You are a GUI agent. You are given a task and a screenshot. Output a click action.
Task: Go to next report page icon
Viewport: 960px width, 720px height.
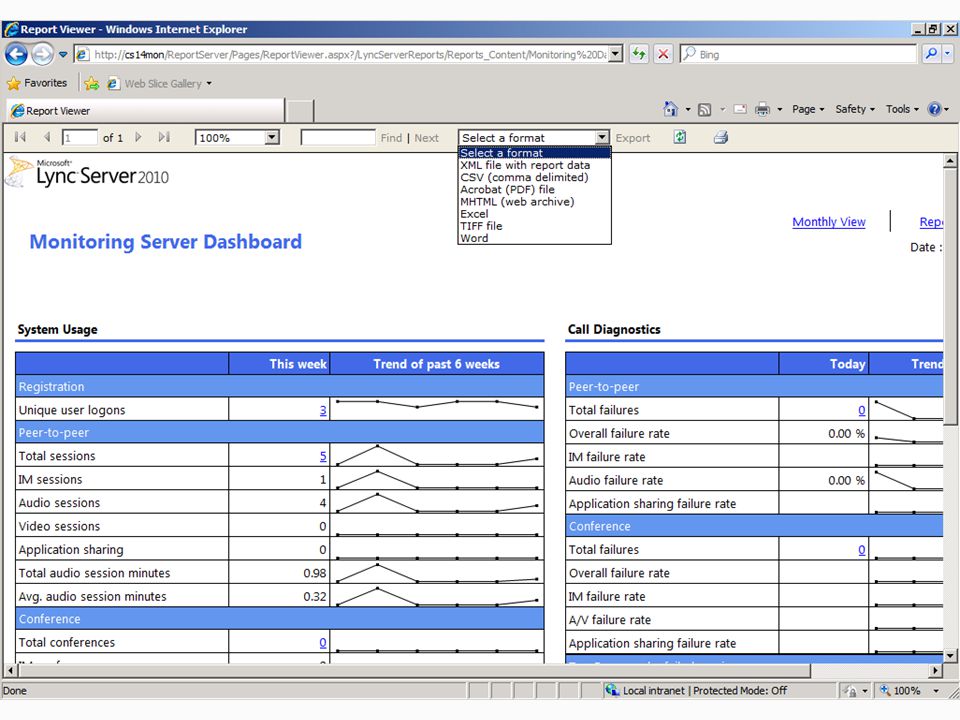coord(138,137)
